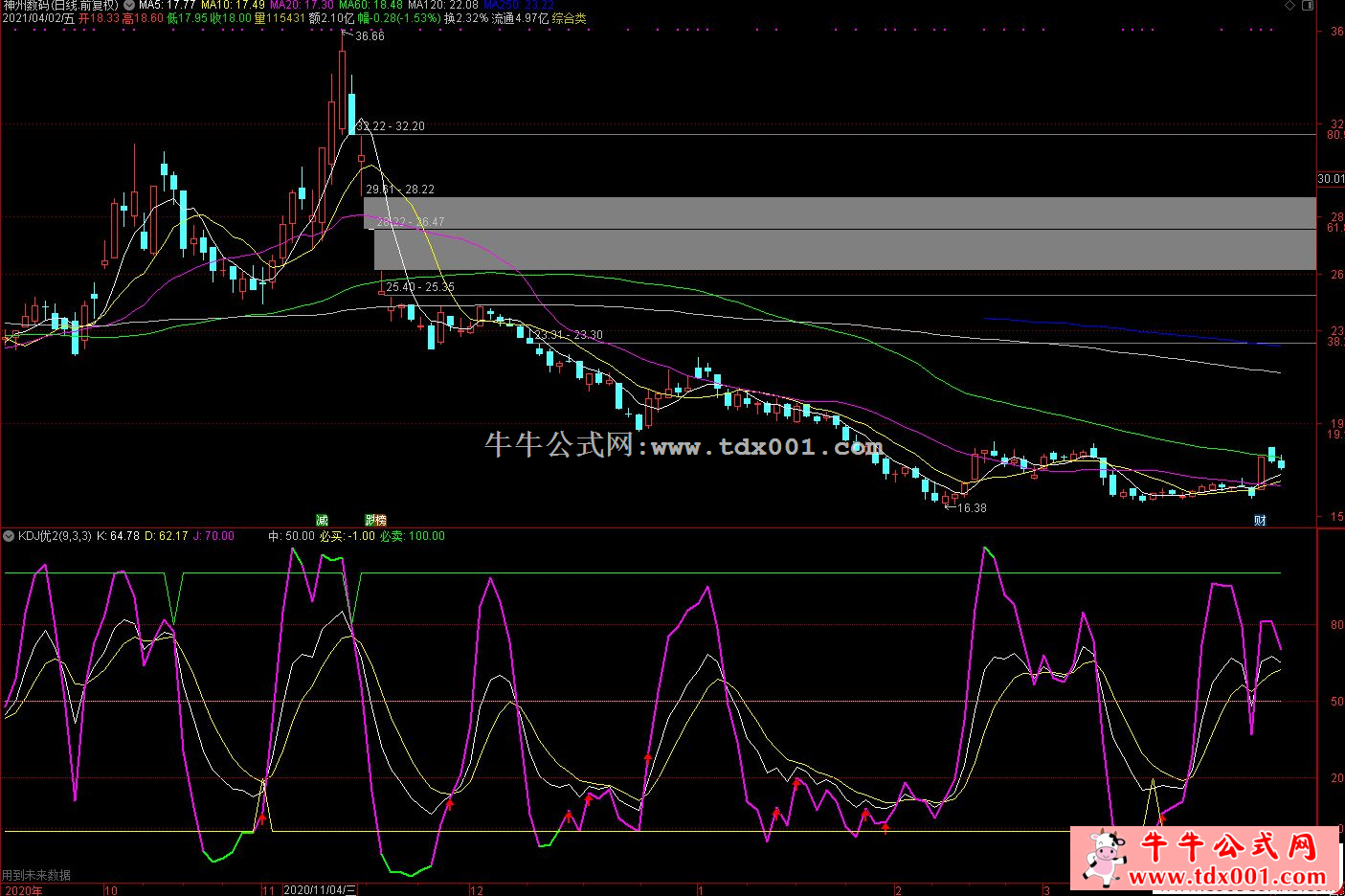Click the 收18.00 close price value

(x=231, y=18)
